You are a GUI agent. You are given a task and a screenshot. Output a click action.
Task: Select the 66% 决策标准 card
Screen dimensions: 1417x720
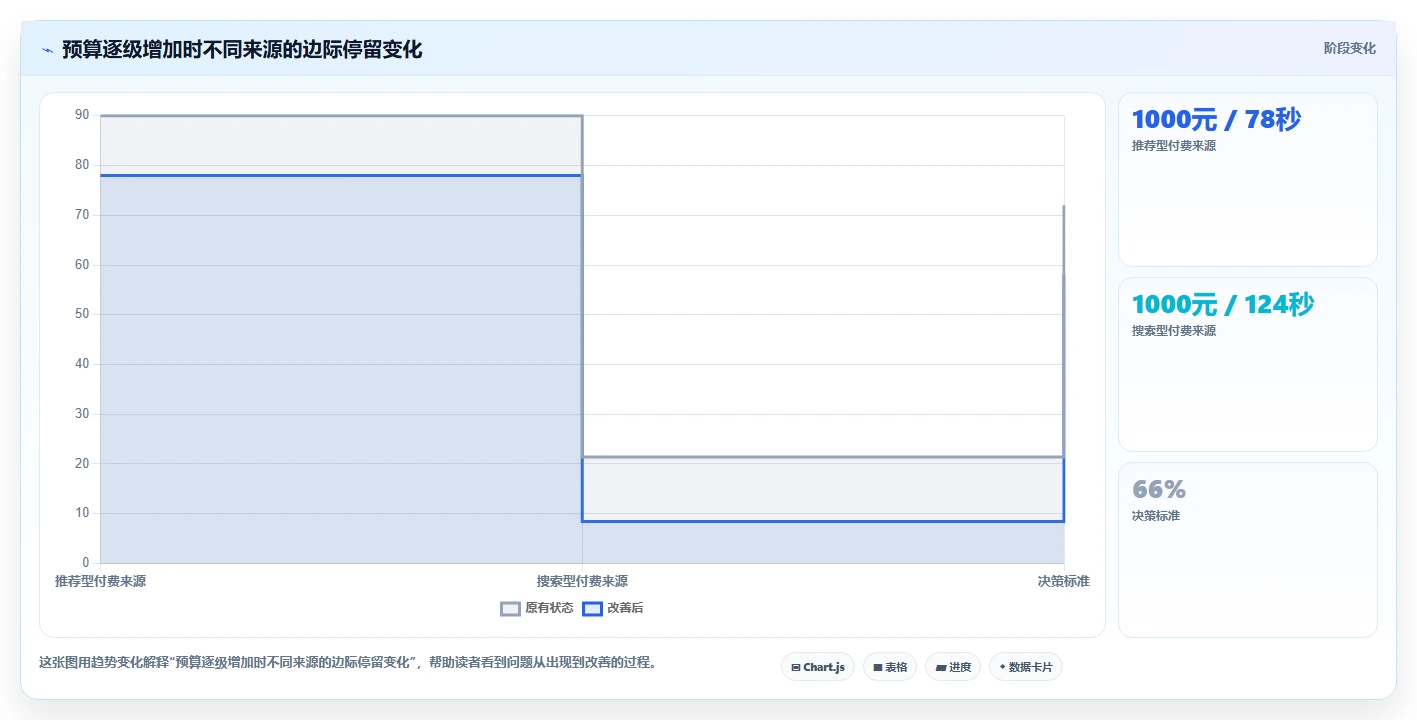point(1248,550)
